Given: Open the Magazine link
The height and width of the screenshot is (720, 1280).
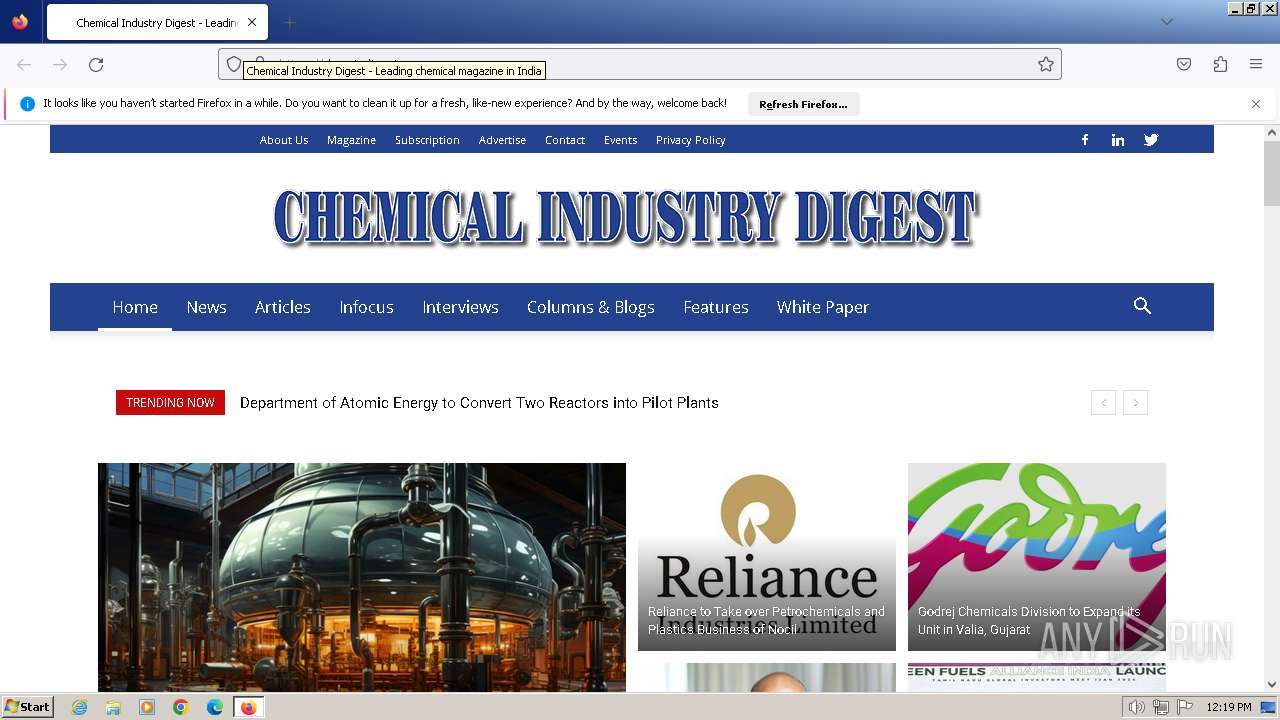Looking at the screenshot, I should click(351, 140).
